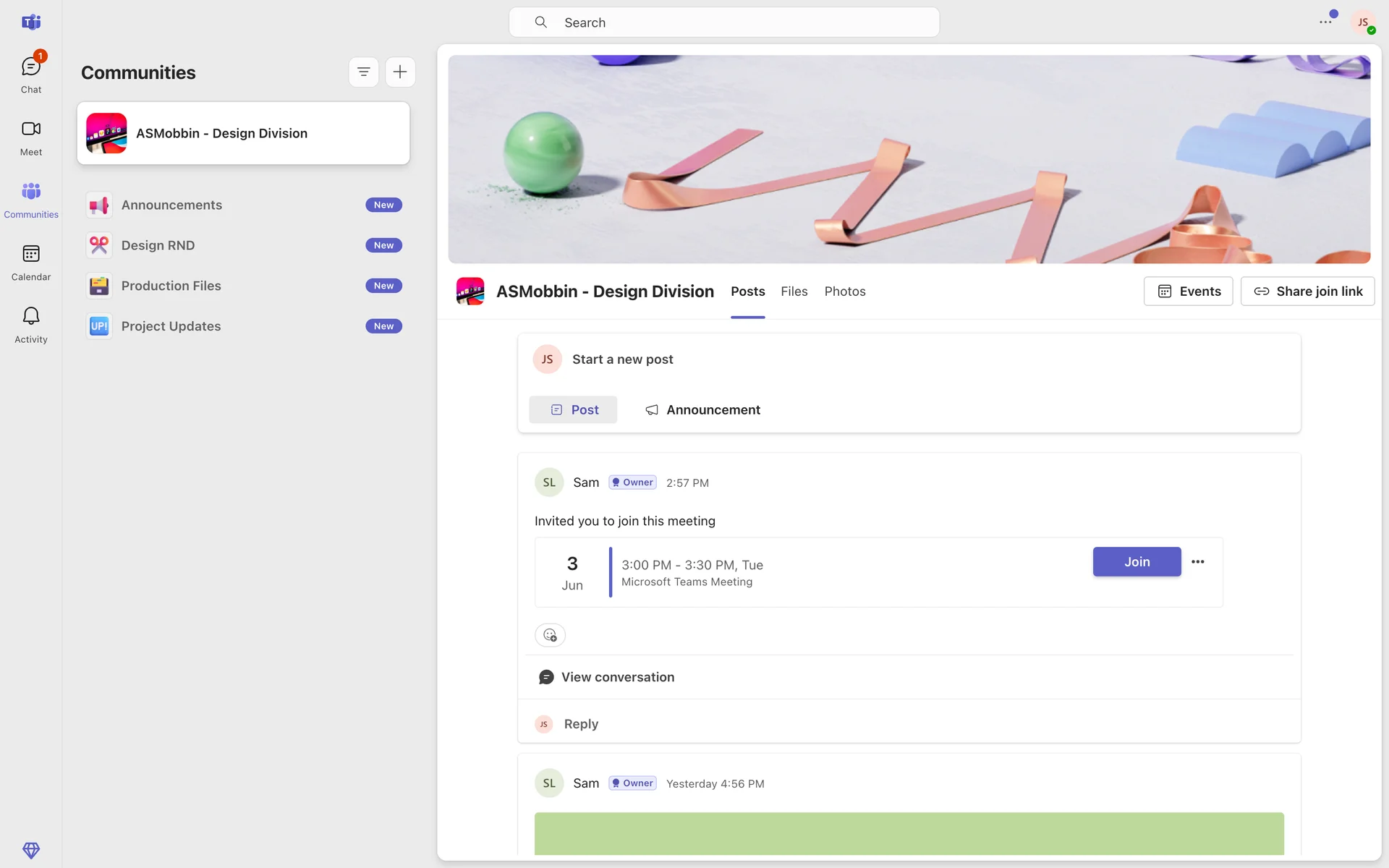Open the JS profile avatar menu

click(1363, 22)
